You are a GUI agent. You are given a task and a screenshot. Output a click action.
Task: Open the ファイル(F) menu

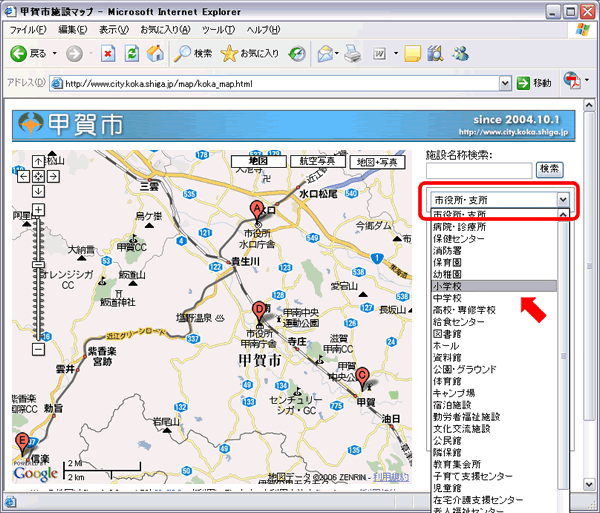28,29
